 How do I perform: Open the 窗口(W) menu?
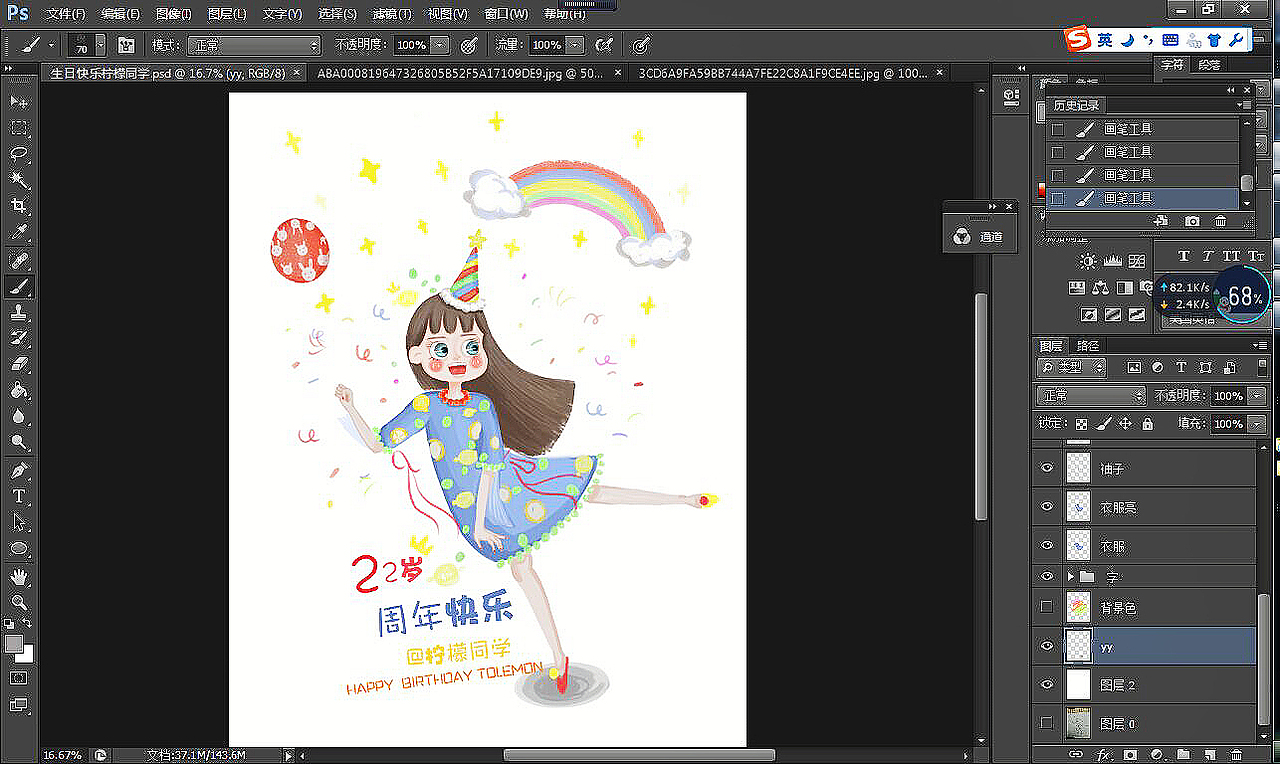coord(505,14)
